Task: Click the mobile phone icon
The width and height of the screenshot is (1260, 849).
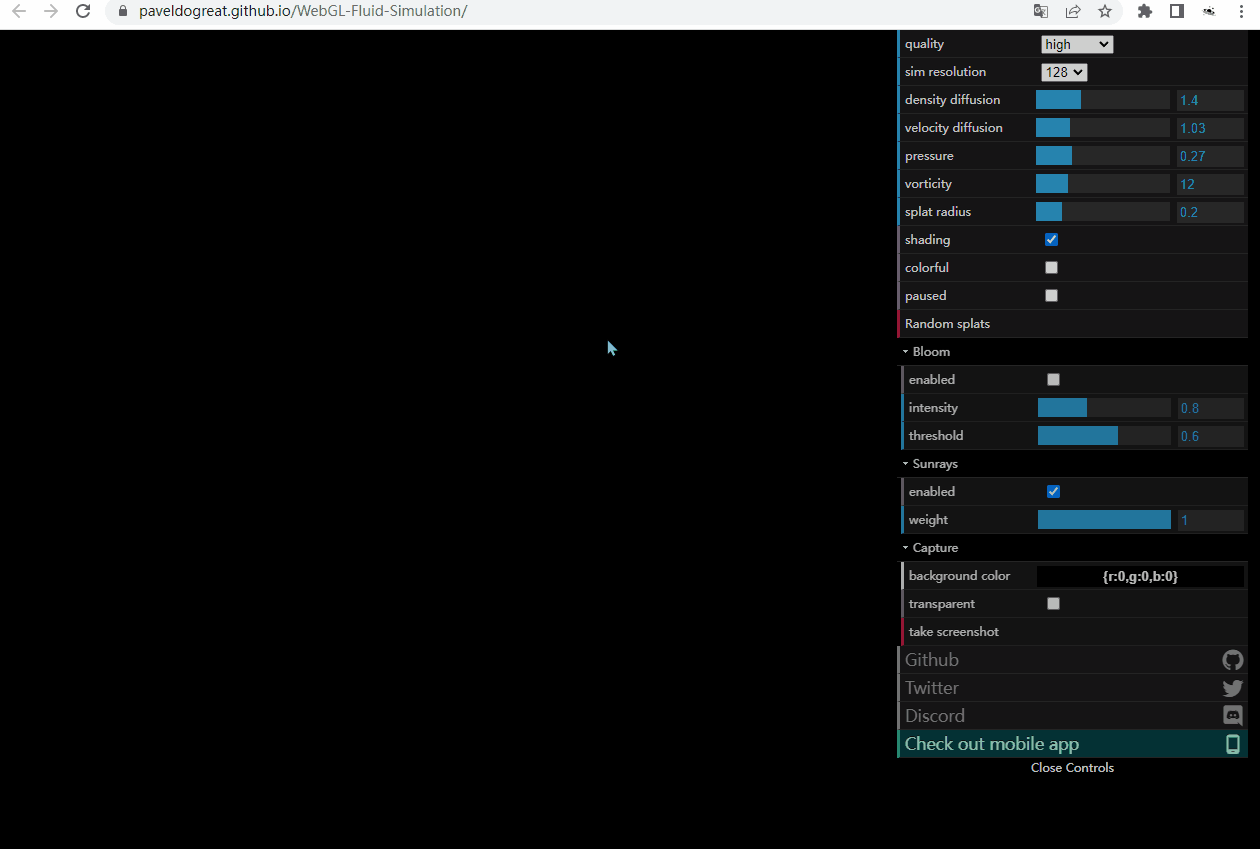Action: [x=1233, y=744]
